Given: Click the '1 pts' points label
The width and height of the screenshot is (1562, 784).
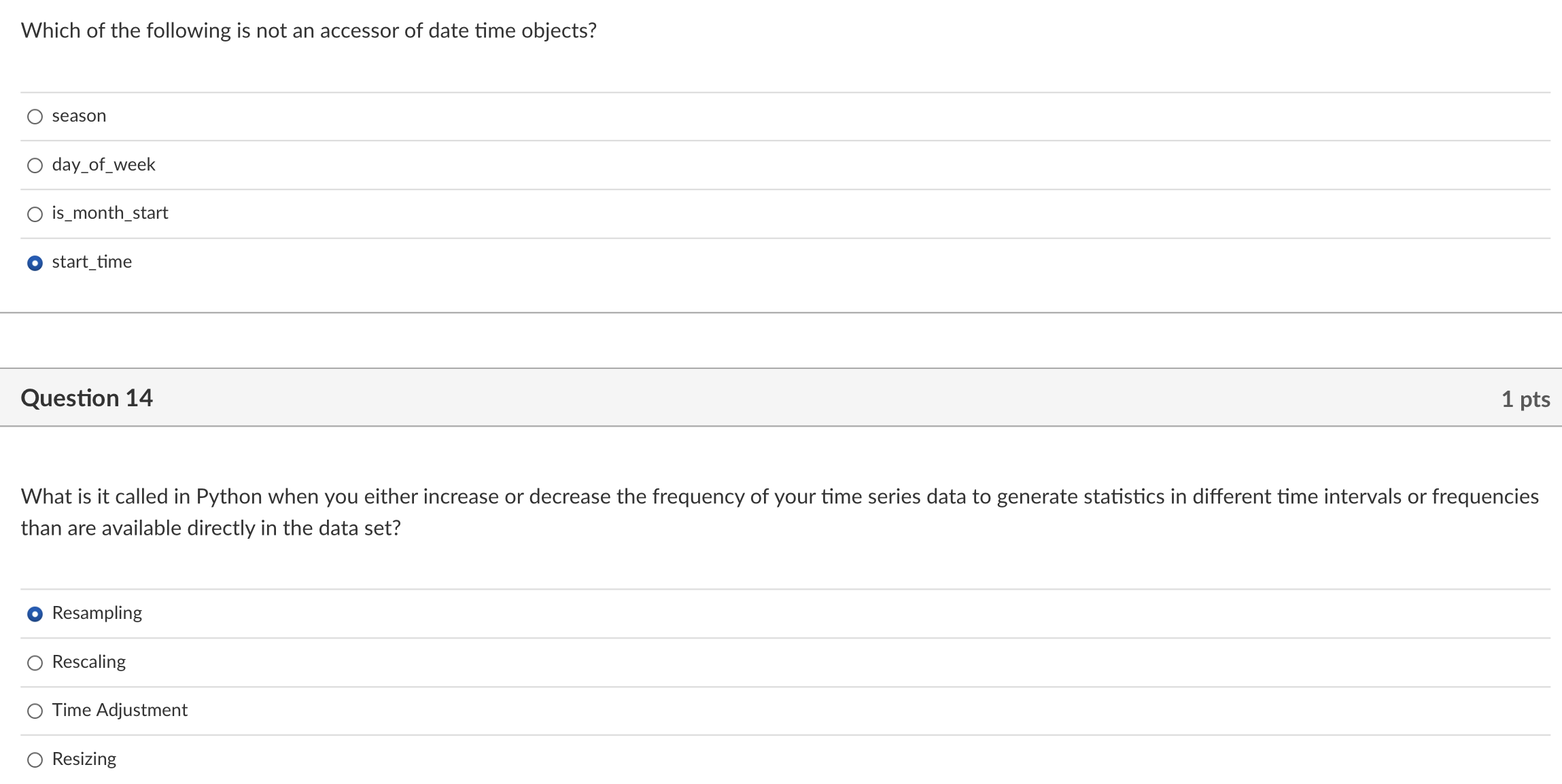Looking at the screenshot, I should click(x=1525, y=399).
